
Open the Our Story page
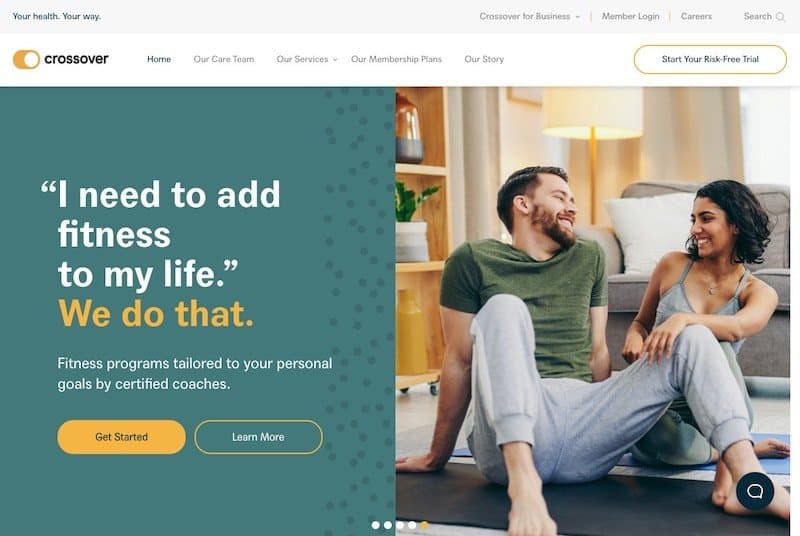(484, 59)
